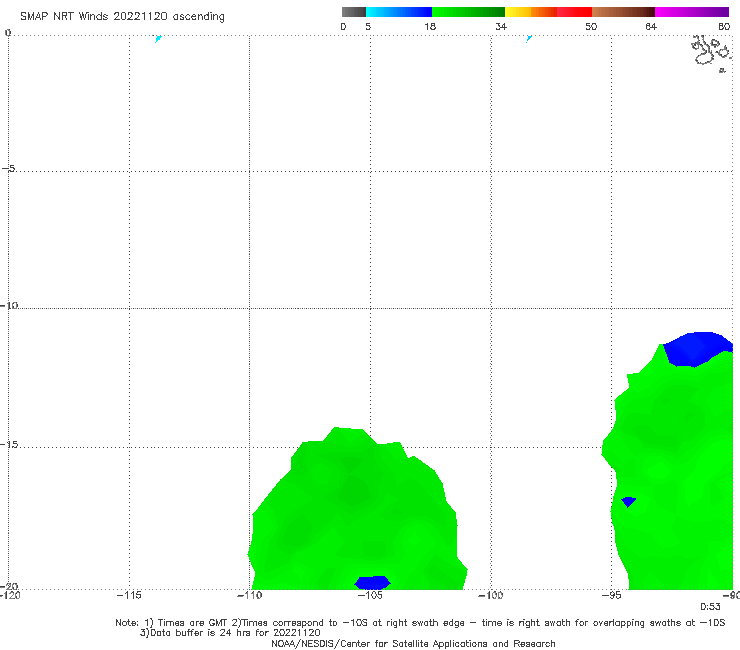
Task: Click the '18' label under the color bar
Action: click(x=430, y=26)
